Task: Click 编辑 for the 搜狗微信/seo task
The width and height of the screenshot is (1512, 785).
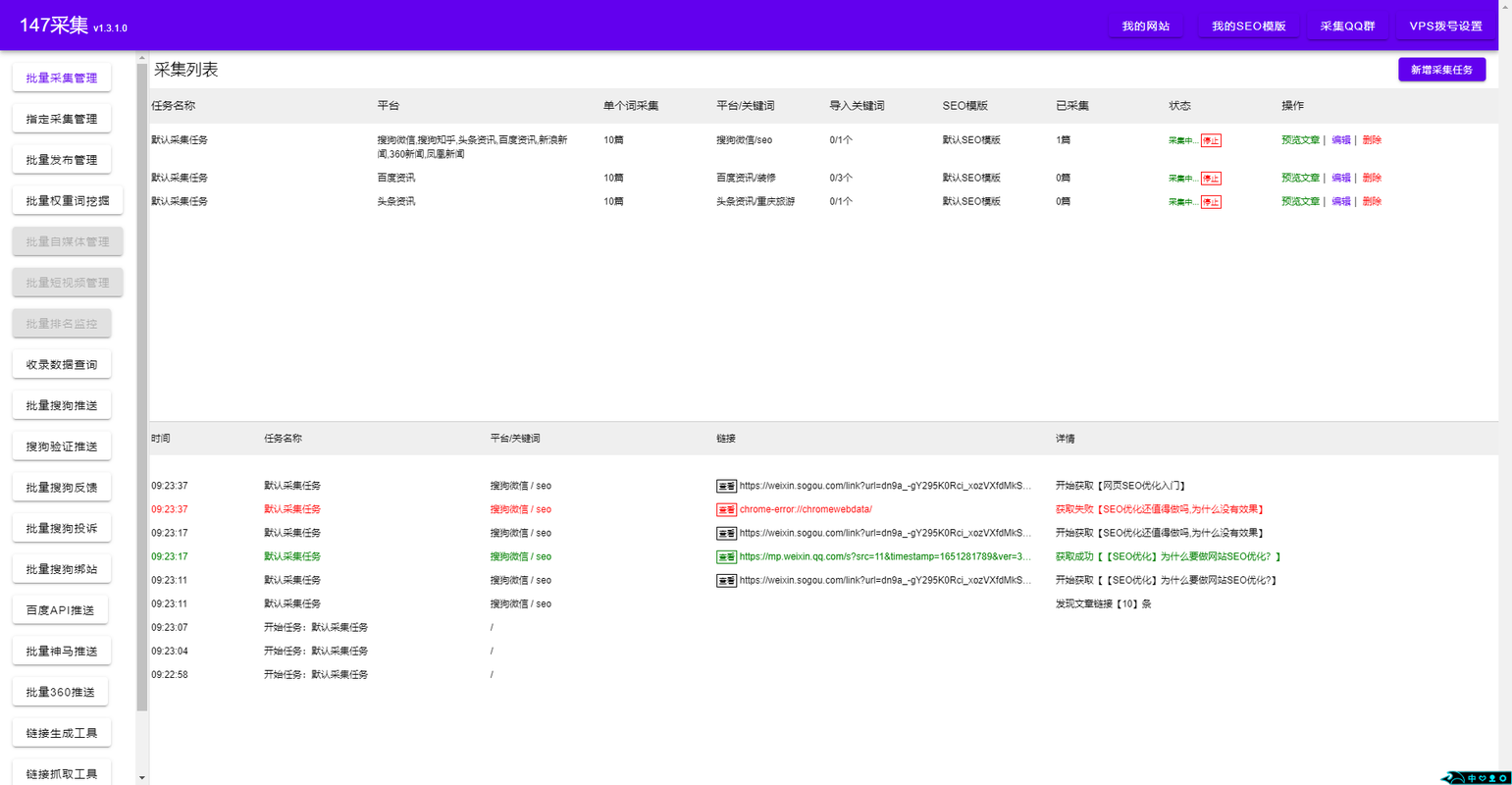Action: pos(1340,140)
